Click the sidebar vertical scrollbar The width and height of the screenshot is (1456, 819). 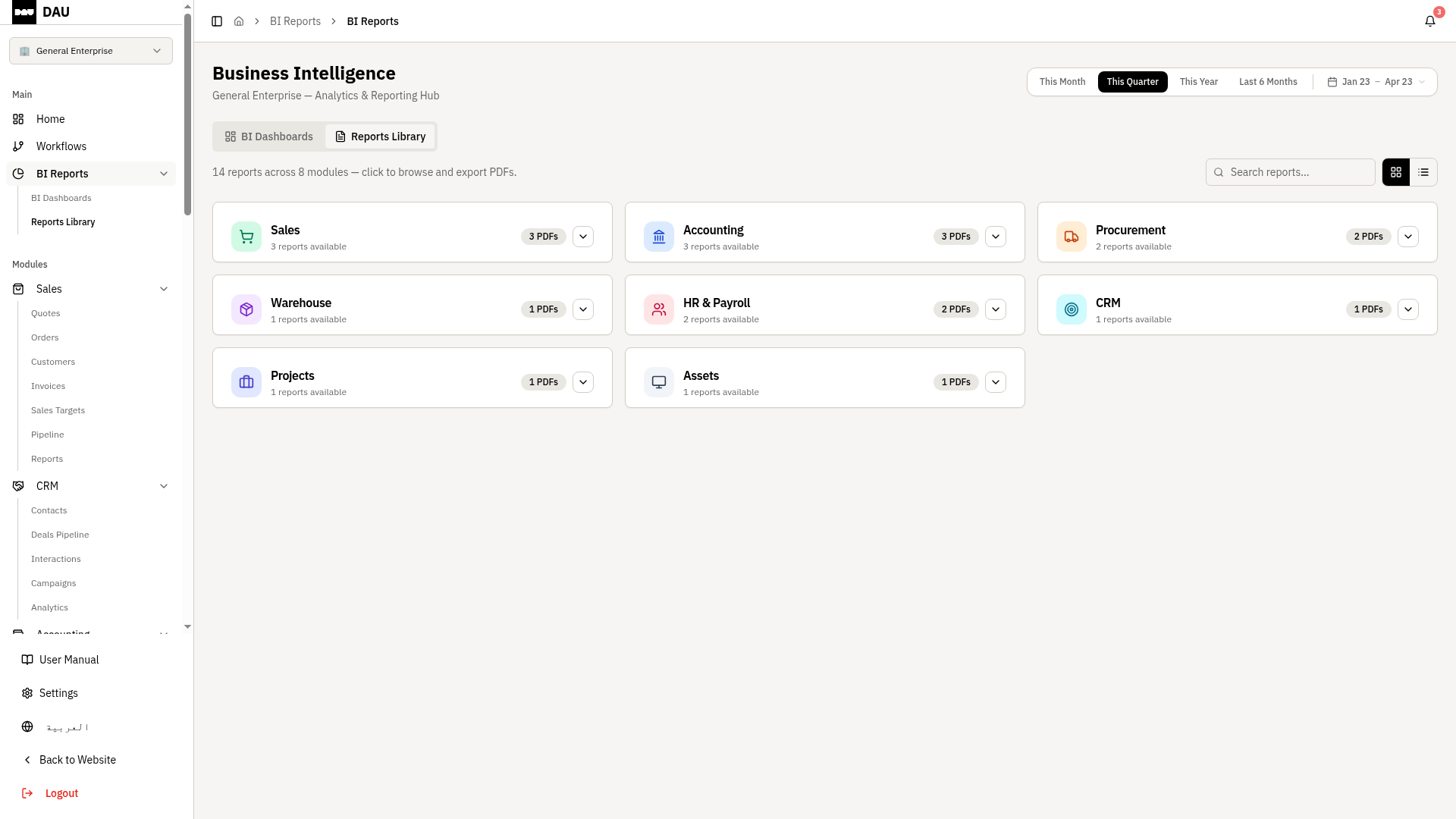pyautogui.click(x=187, y=114)
